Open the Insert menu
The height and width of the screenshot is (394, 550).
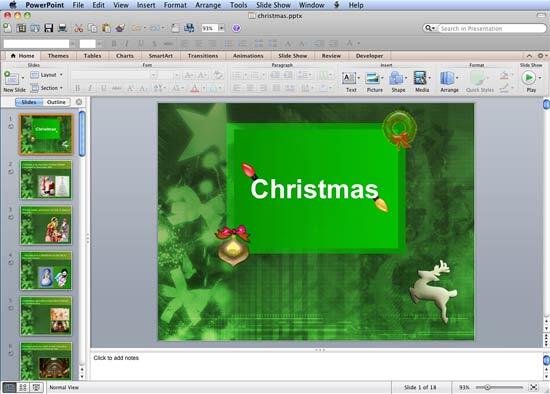146,5
